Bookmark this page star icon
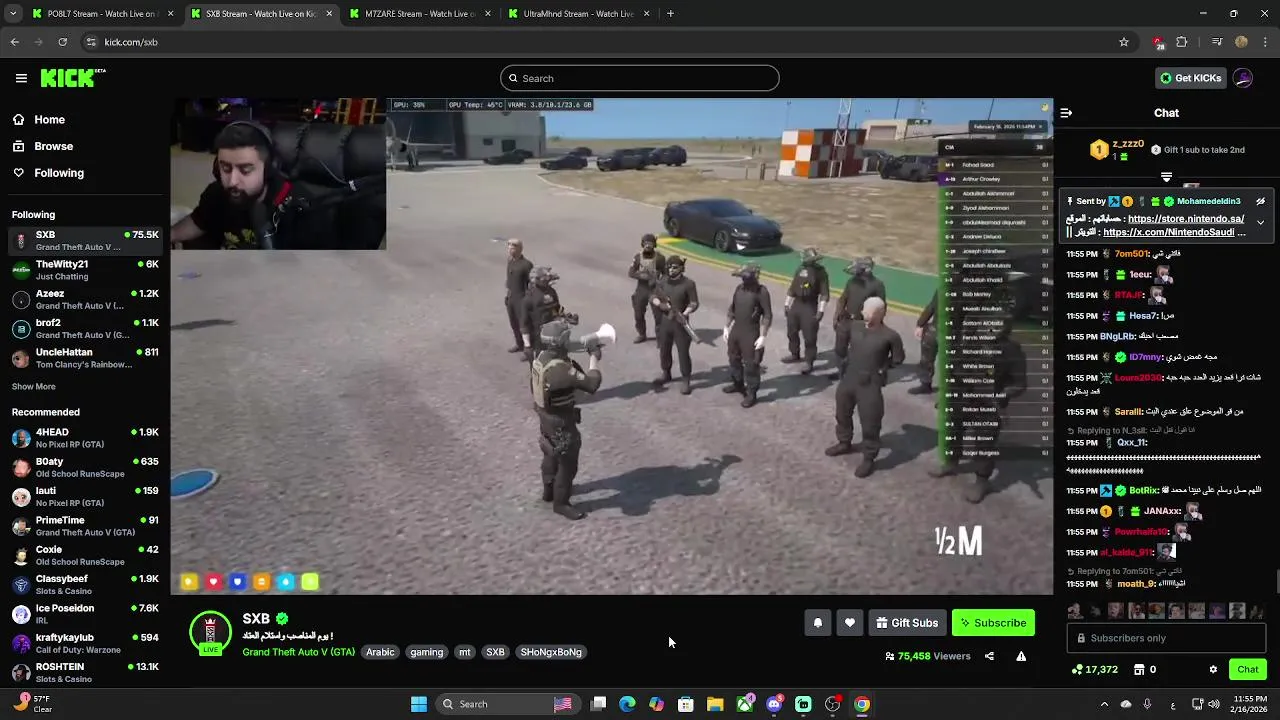Viewport: 1280px width, 720px height. pyautogui.click(x=1124, y=42)
